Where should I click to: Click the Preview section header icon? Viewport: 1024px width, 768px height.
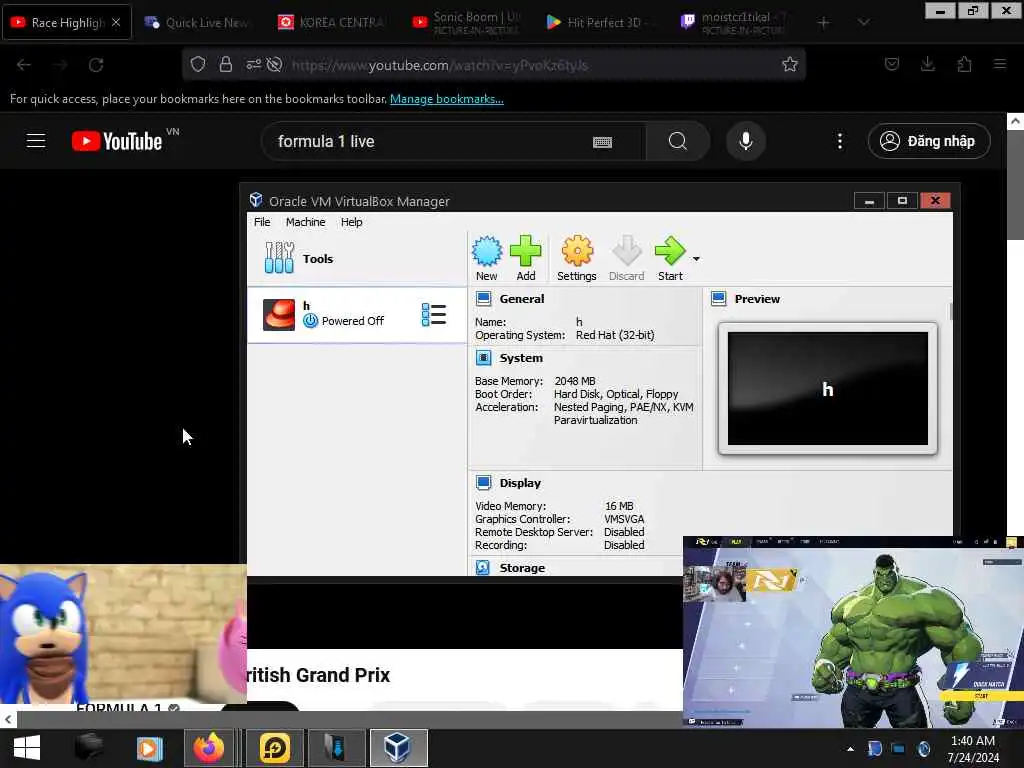click(x=718, y=299)
